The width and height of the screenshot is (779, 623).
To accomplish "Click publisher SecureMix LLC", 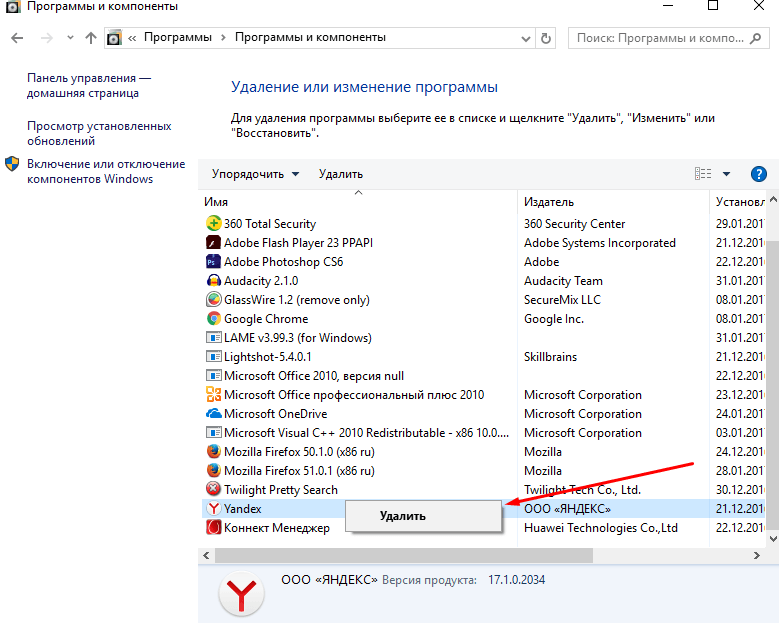I will 562,300.
